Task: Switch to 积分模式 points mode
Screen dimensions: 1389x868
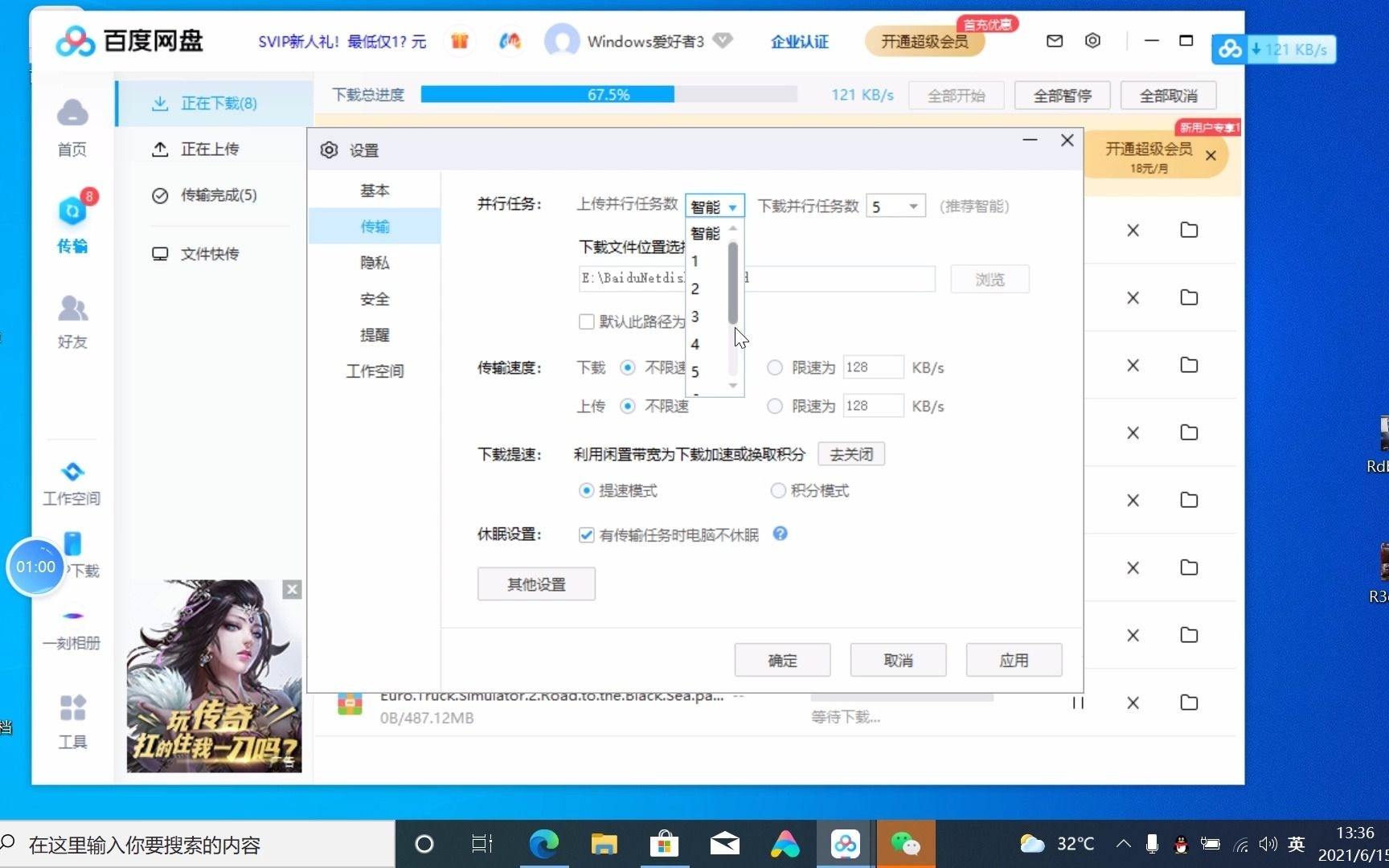Action: [x=778, y=490]
